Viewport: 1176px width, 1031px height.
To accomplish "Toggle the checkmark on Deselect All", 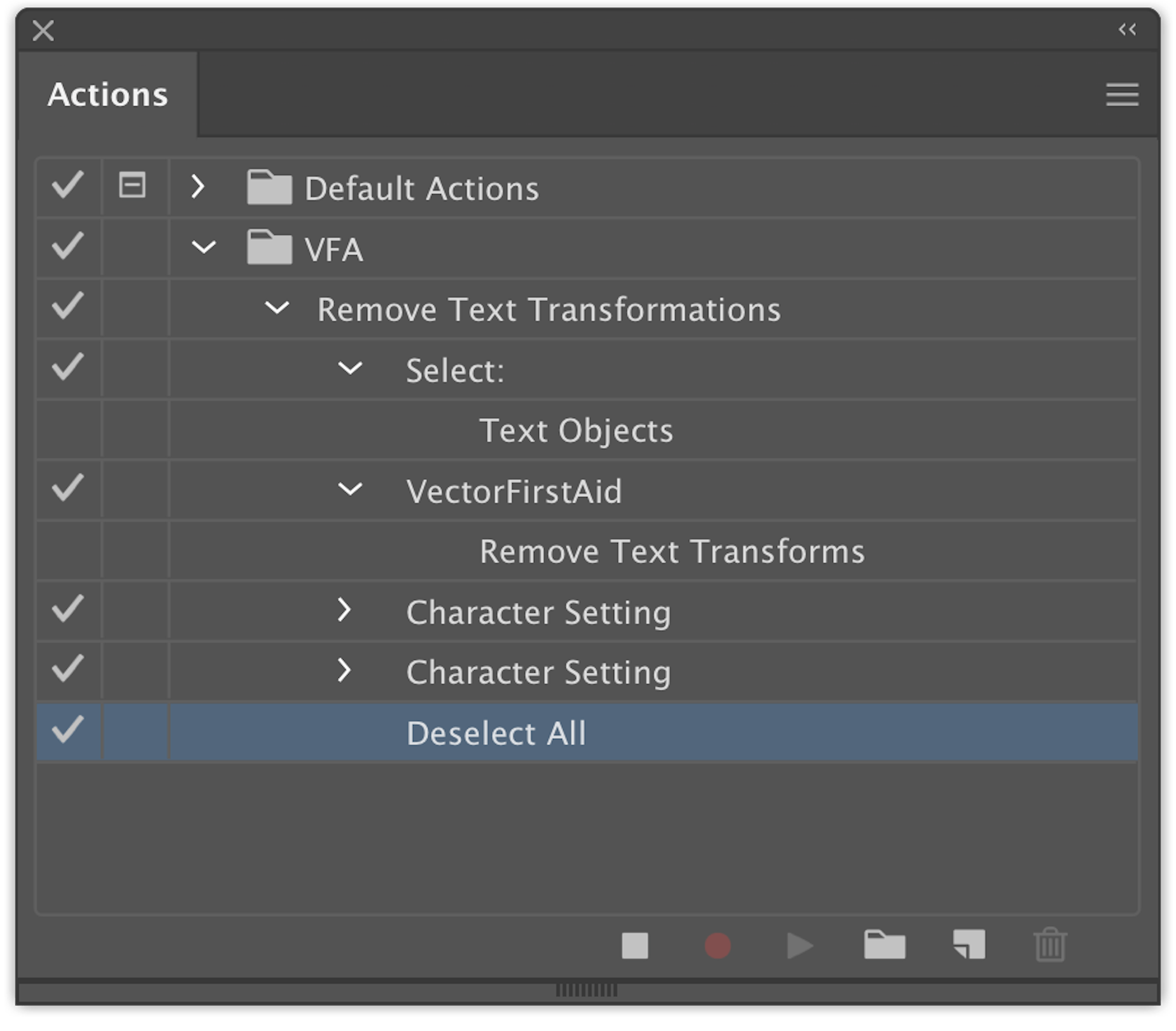I will pyautogui.click(x=67, y=731).
